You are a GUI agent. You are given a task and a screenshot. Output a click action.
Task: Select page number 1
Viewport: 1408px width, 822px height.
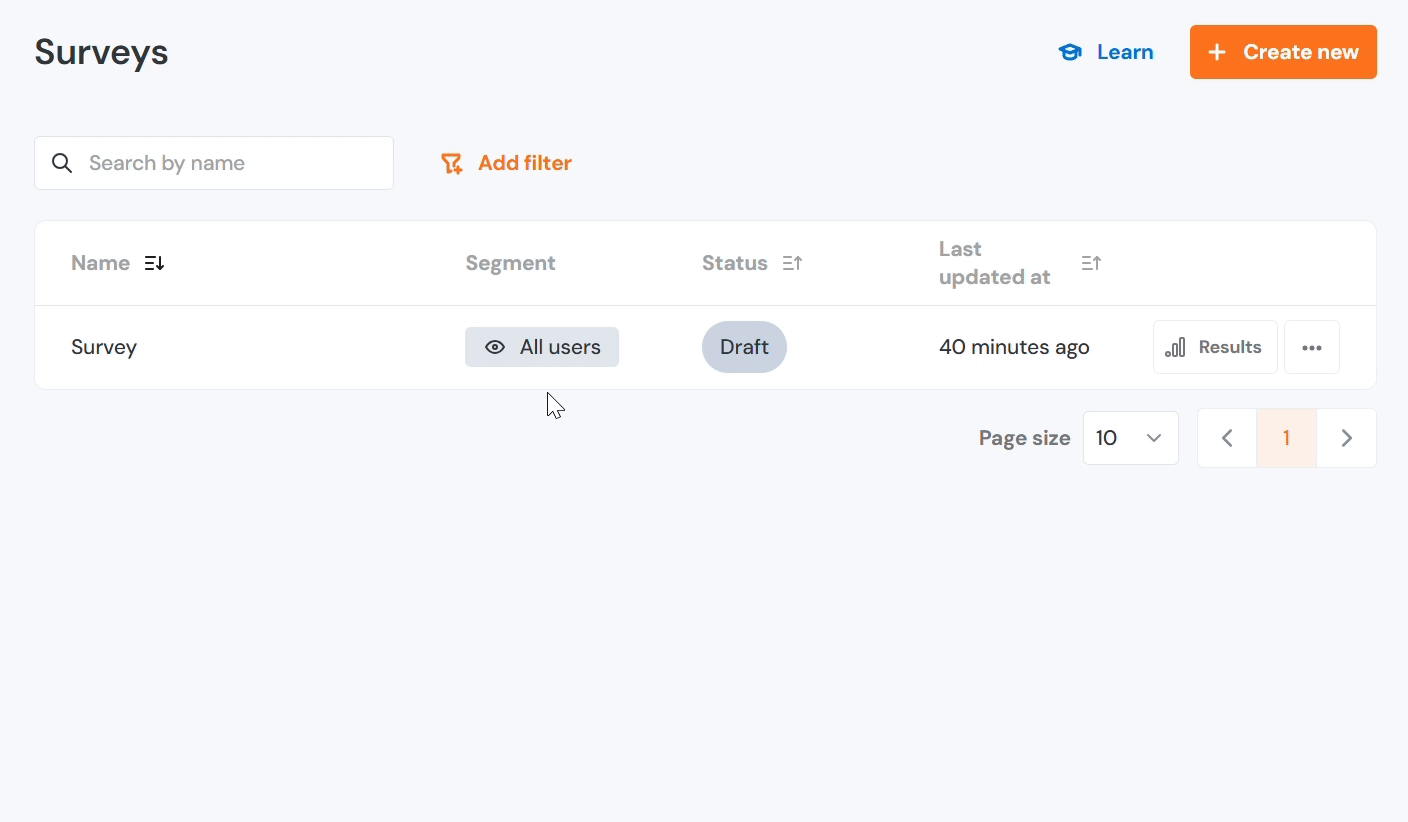[x=1286, y=438]
